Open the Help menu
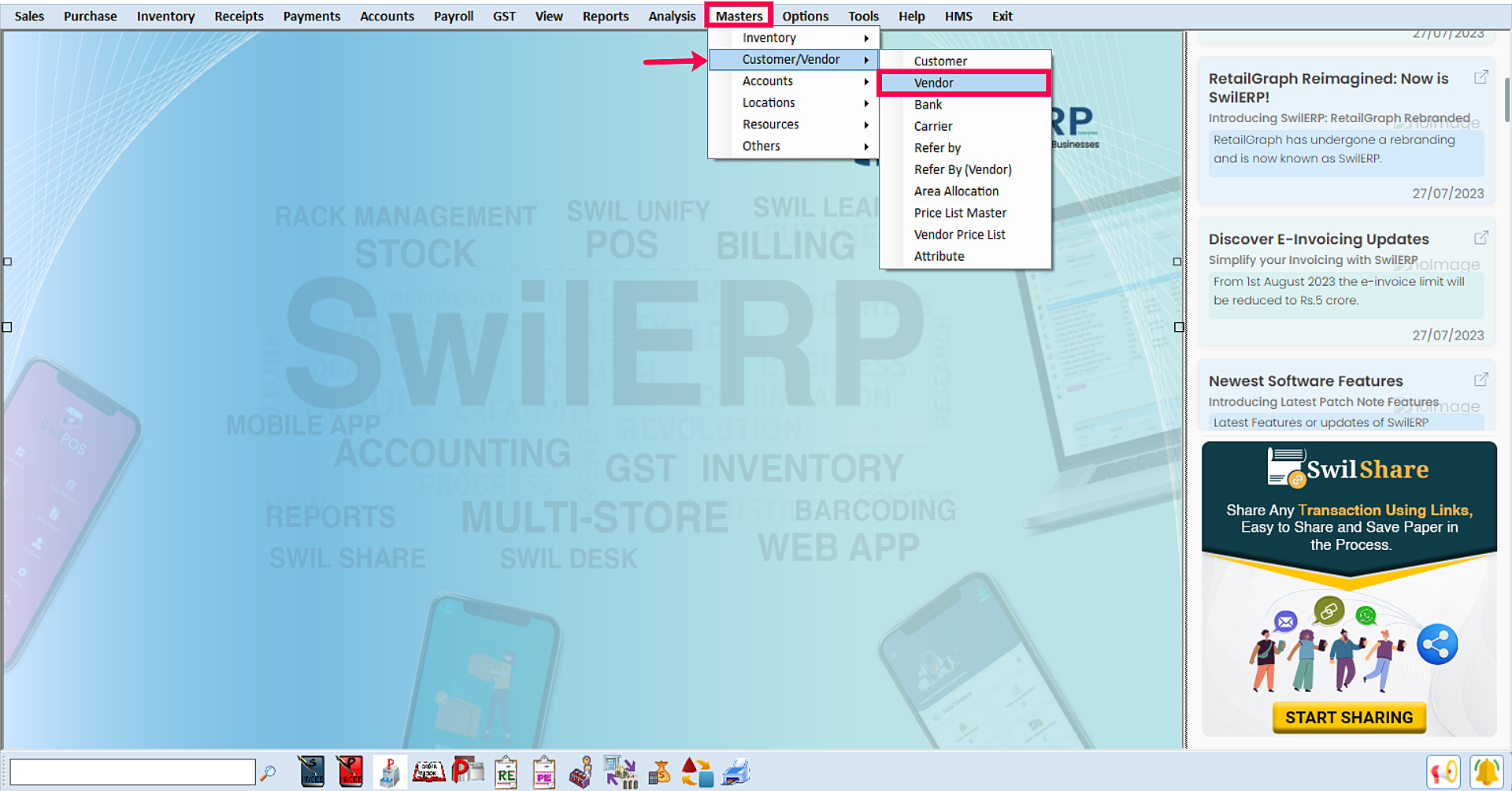 click(911, 16)
